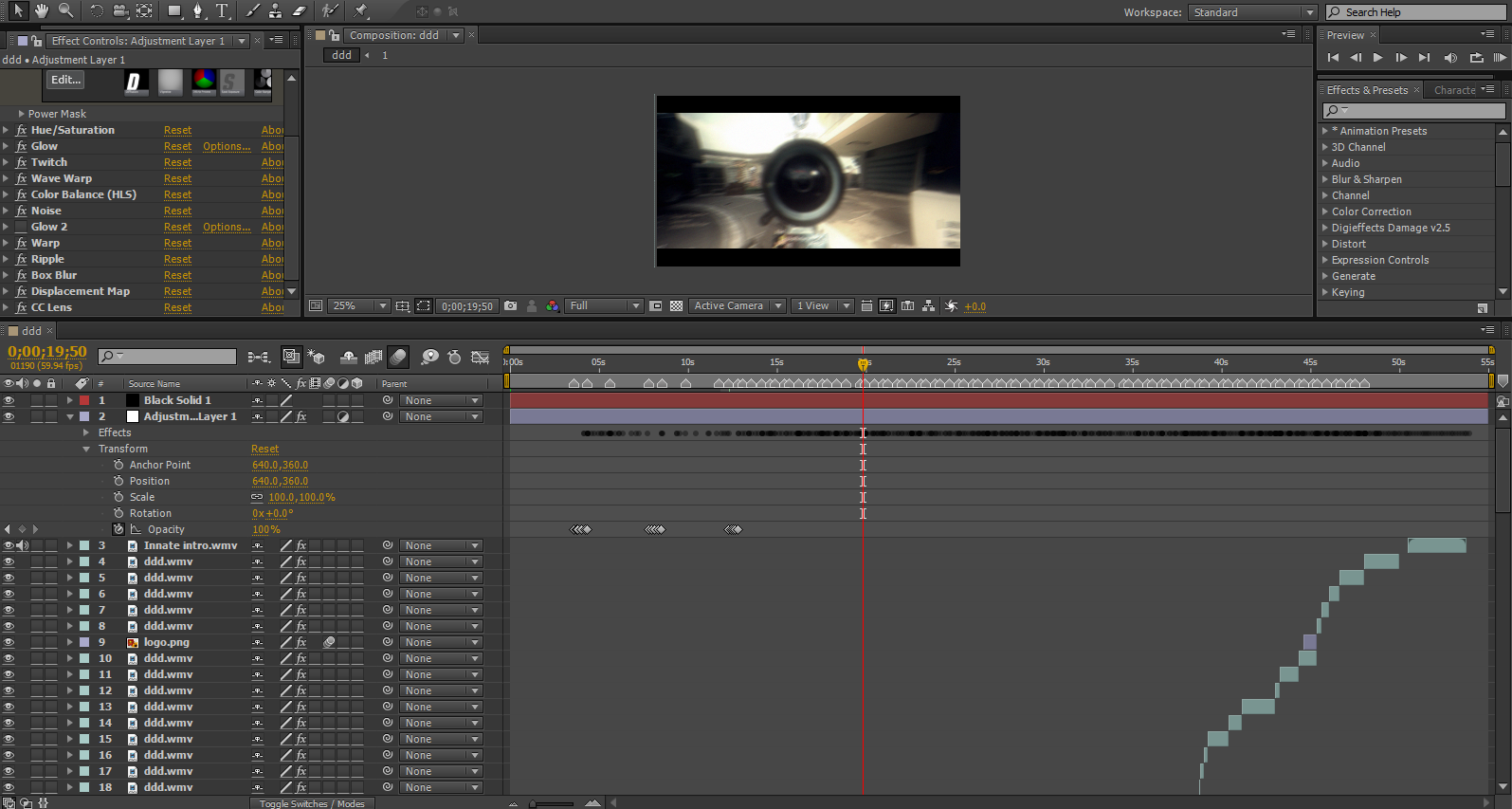Expand the Black Solid 1 layer

[x=69, y=400]
